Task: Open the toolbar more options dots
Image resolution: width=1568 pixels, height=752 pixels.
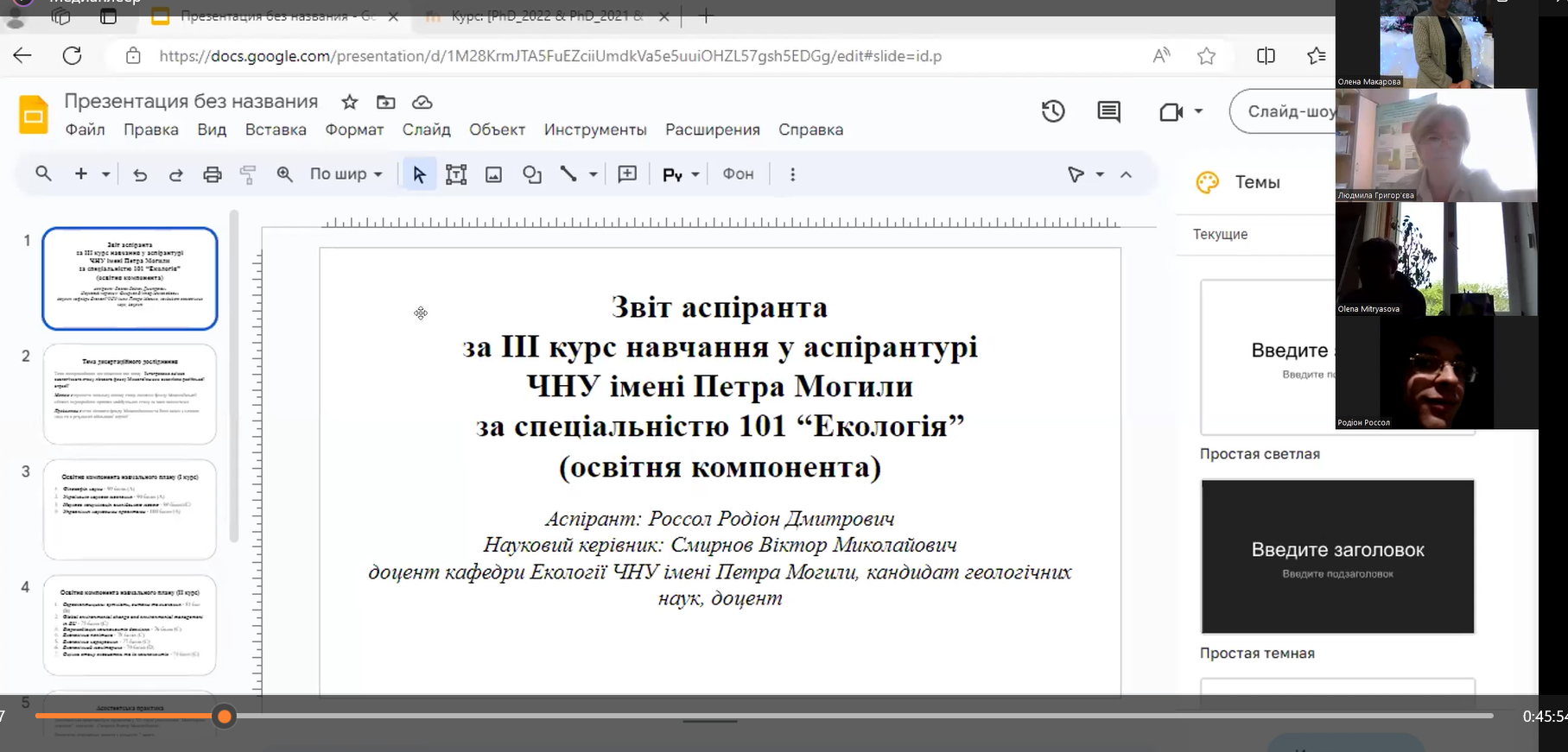Action: coord(792,174)
